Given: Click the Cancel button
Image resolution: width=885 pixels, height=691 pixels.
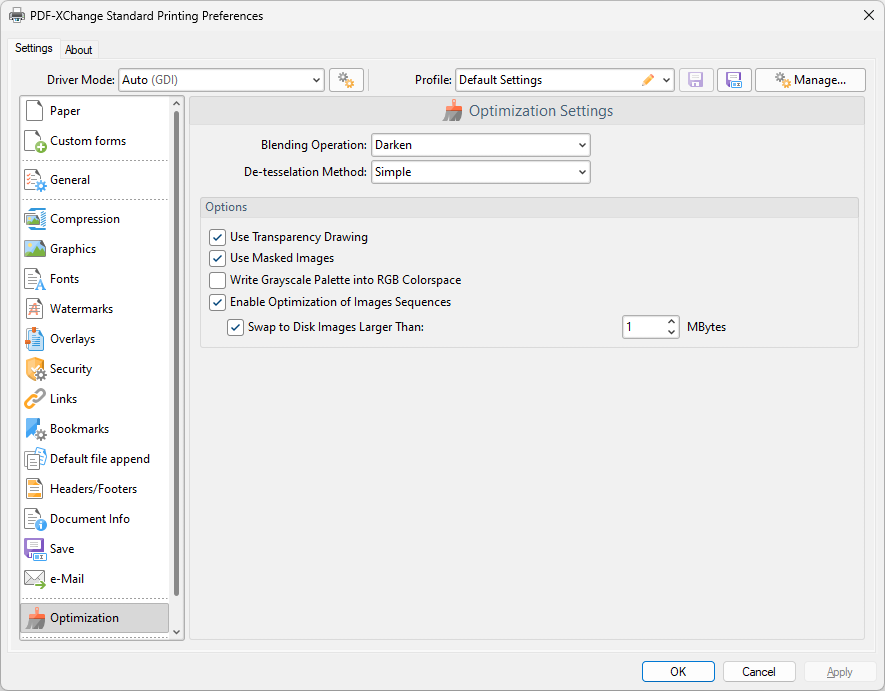Looking at the screenshot, I should tap(759, 672).
